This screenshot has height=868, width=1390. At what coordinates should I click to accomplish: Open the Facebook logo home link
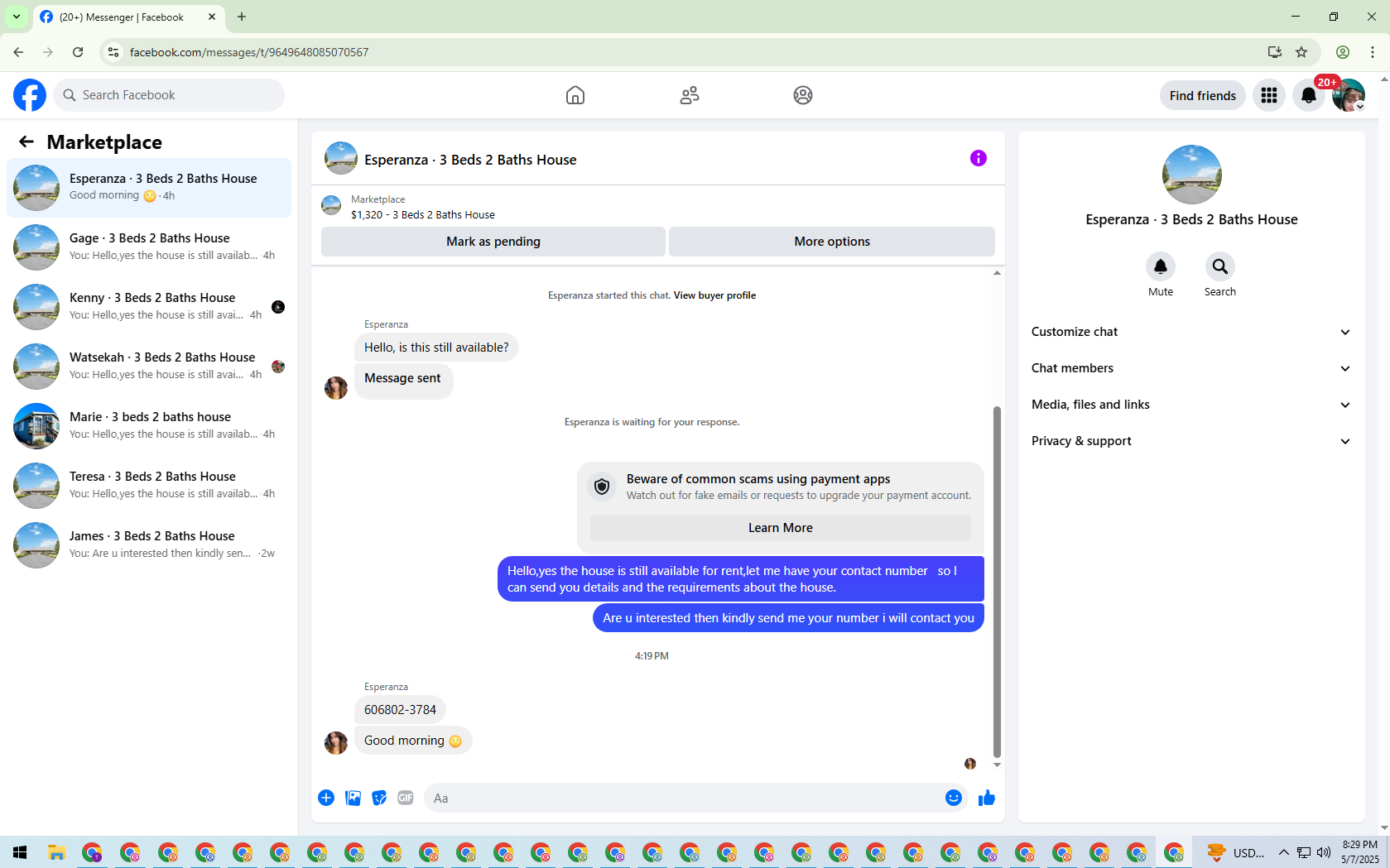click(x=30, y=95)
